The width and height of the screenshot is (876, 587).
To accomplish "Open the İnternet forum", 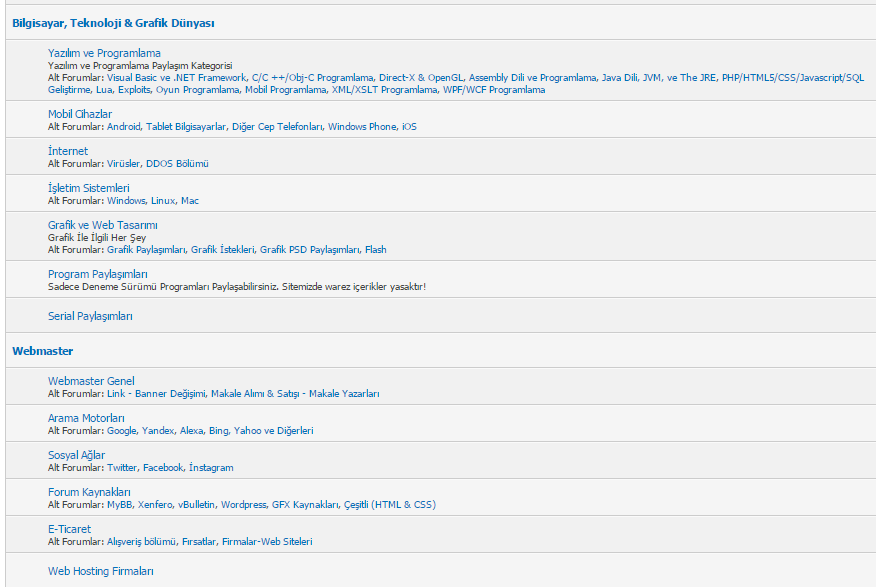I will tap(68, 151).
